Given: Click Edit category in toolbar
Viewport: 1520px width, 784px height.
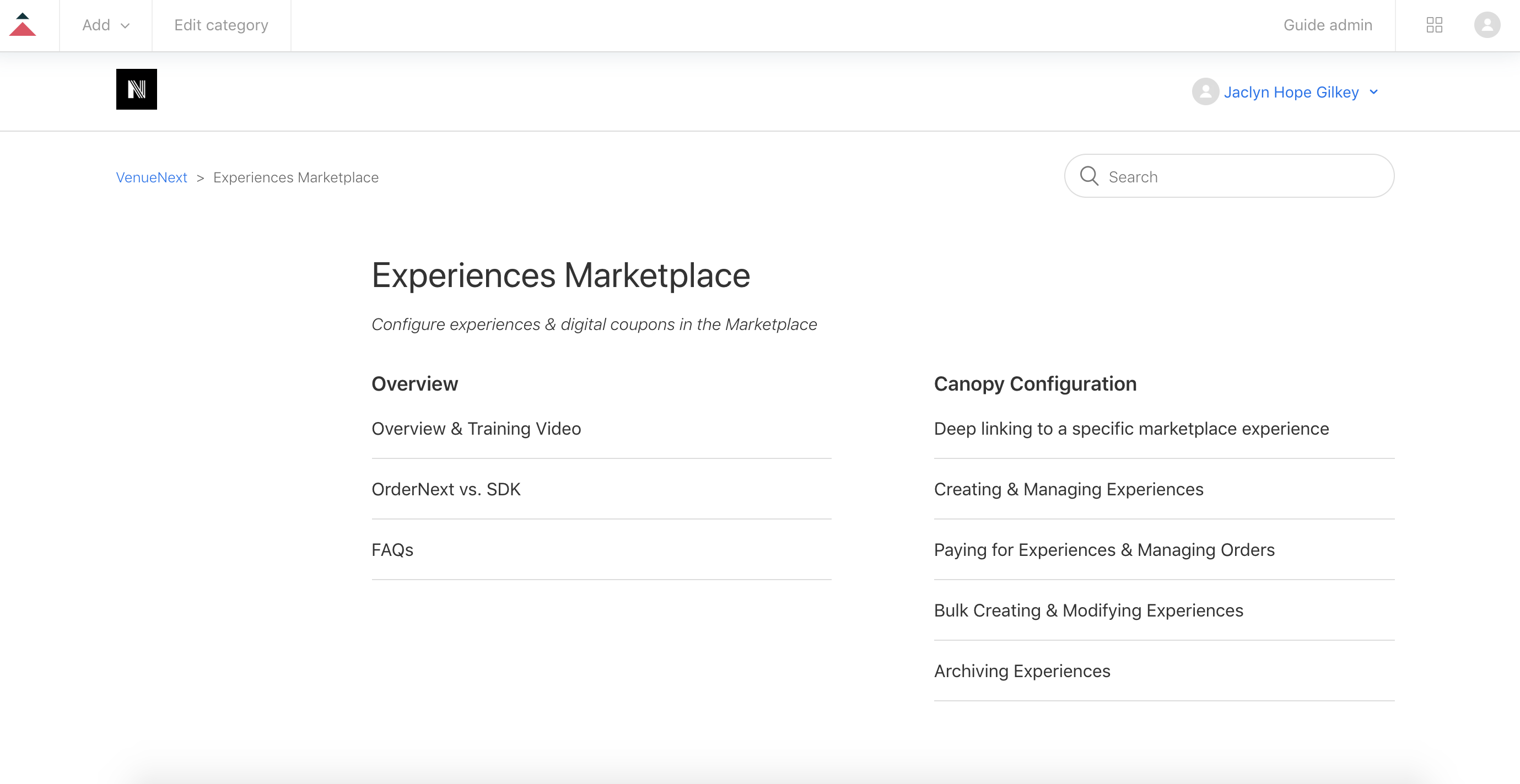Looking at the screenshot, I should (x=221, y=25).
